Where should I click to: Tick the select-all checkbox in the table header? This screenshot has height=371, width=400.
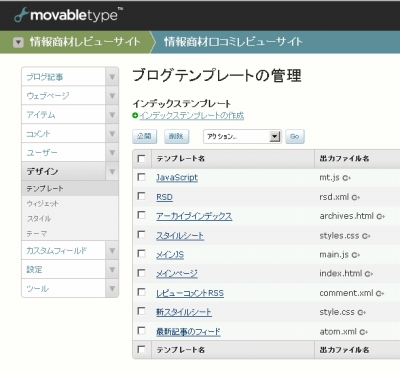pos(141,159)
